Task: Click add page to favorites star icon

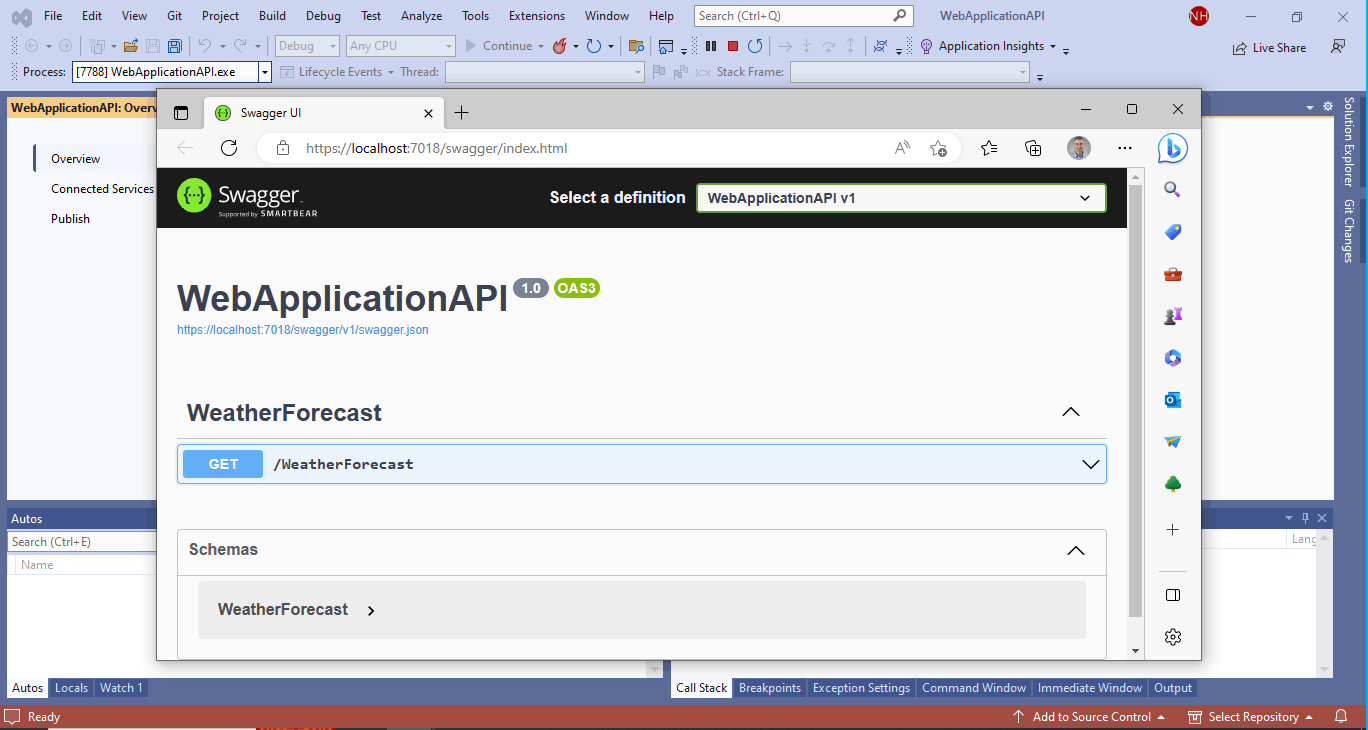Action: click(938, 148)
